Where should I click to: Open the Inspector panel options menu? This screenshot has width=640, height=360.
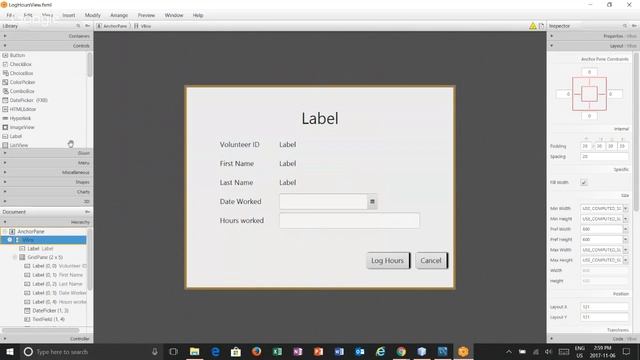(x=634, y=26)
